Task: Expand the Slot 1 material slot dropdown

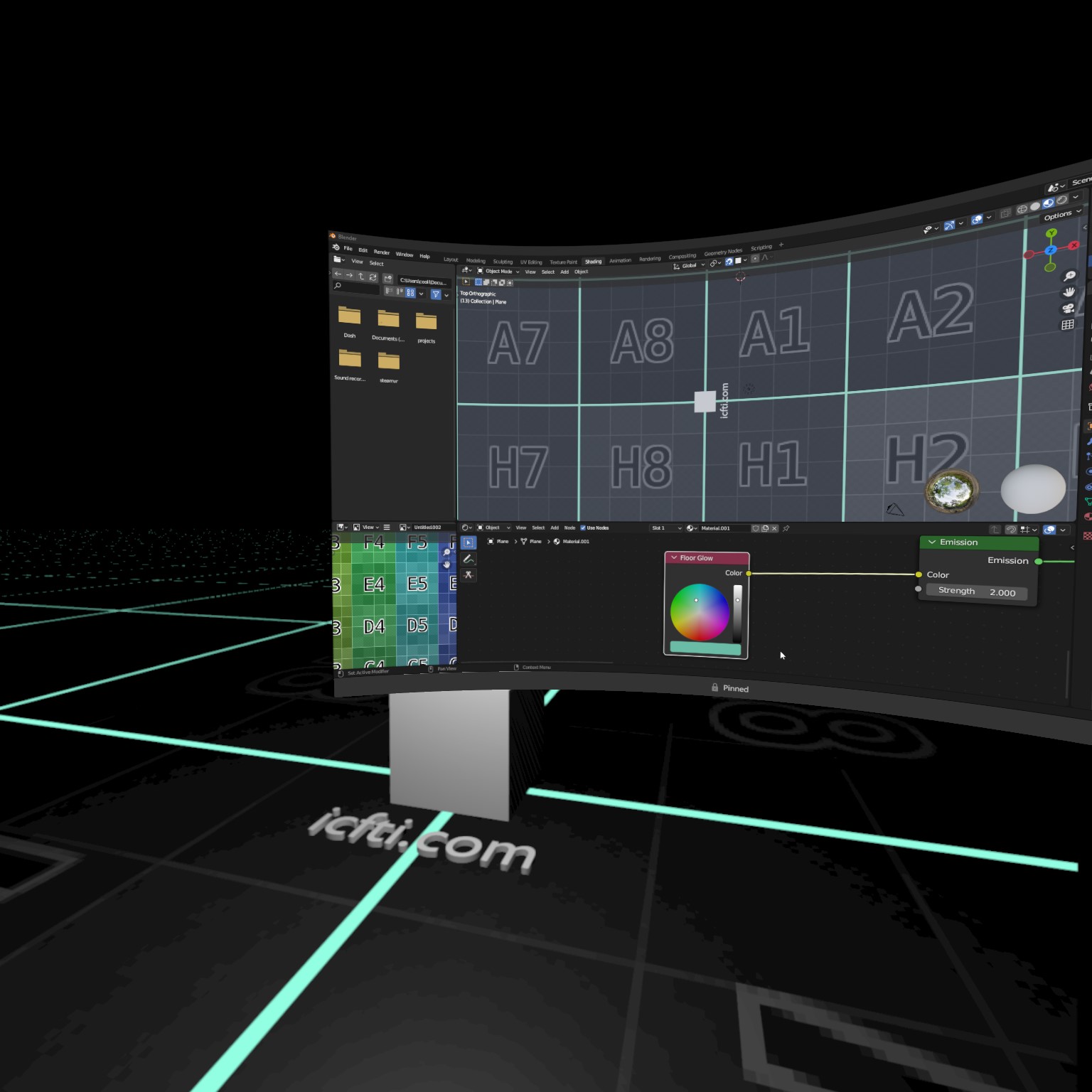Action: (665, 528)
